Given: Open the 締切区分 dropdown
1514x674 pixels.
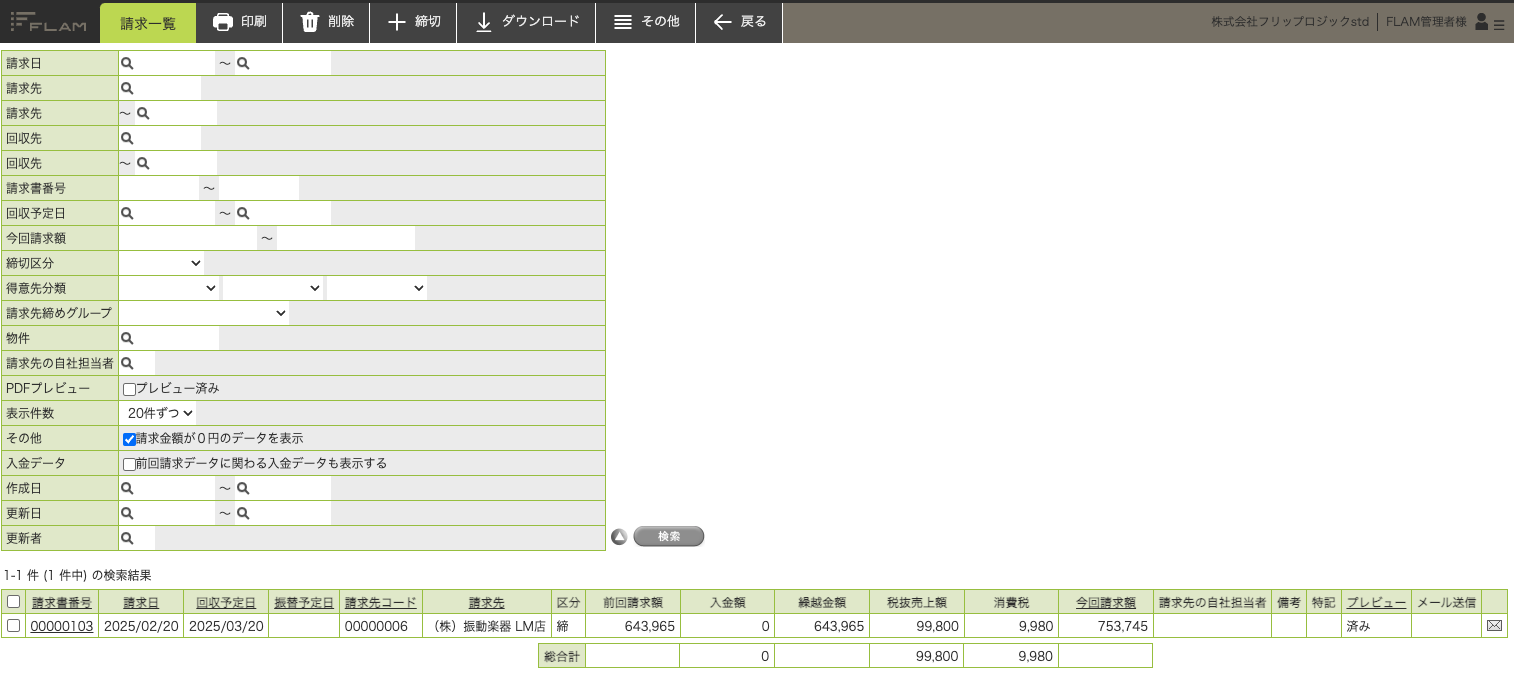Looking at the screenshot, I should 161,263.
